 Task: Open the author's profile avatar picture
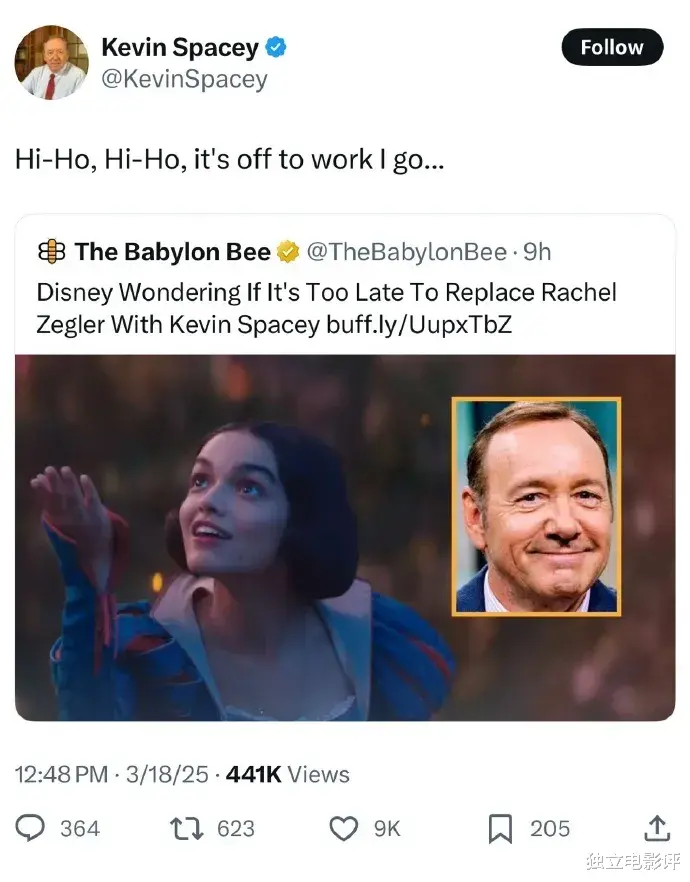pos(51,62)
